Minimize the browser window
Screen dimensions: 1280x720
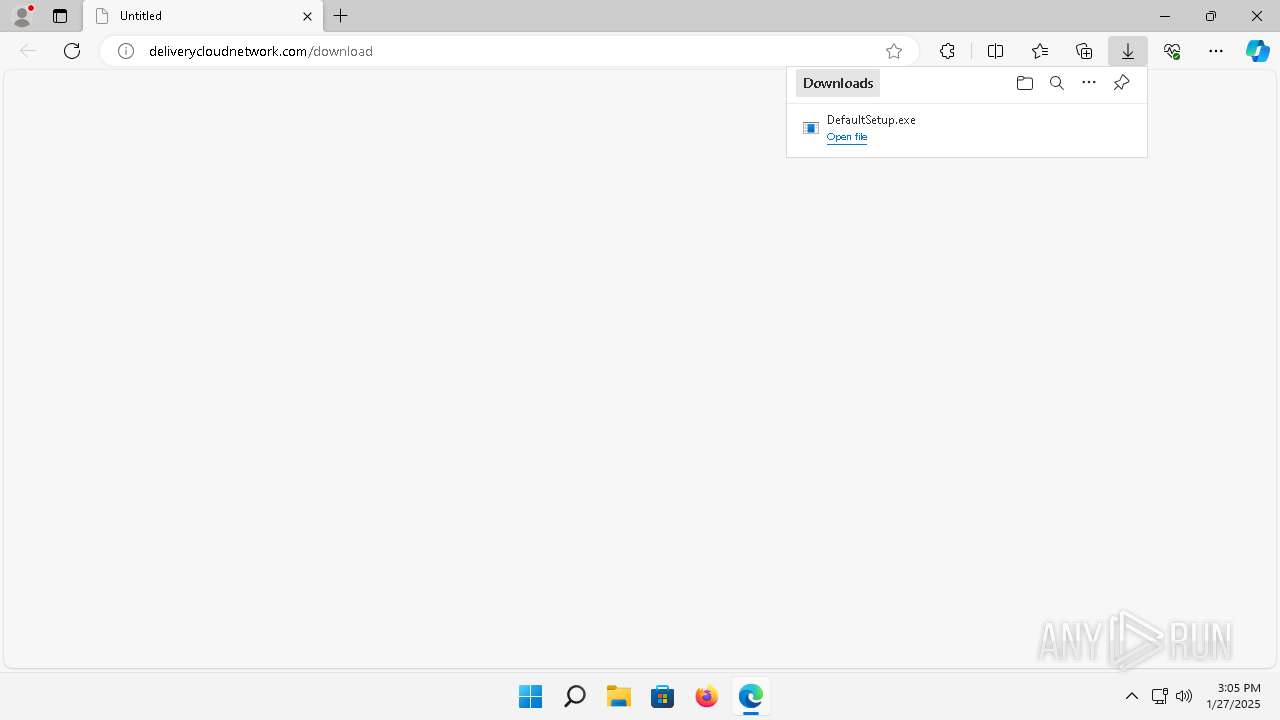coord(1165,16)
